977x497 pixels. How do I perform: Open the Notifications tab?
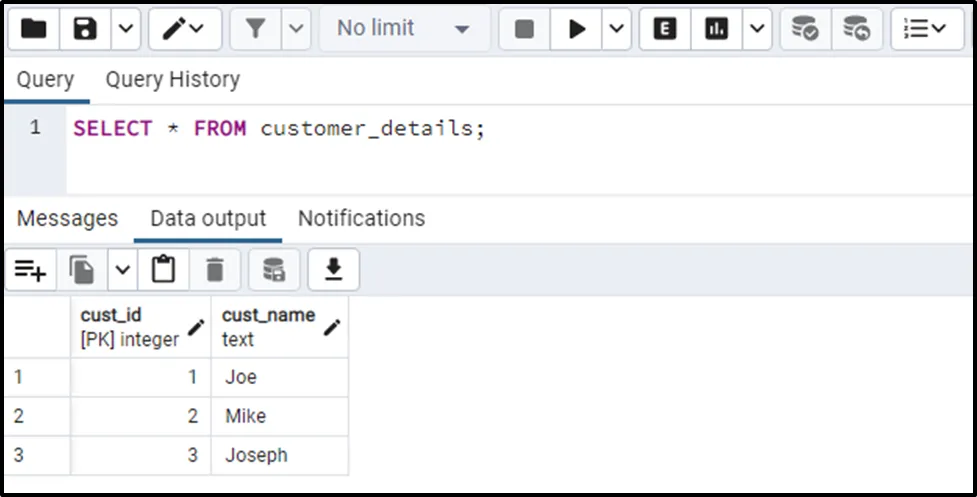coord(361,218)
